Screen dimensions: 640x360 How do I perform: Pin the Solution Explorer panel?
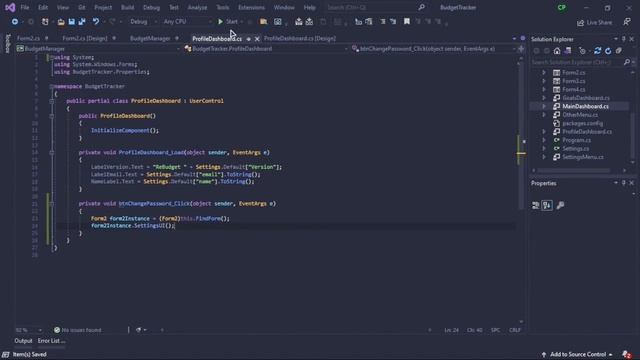coord(624,39)
